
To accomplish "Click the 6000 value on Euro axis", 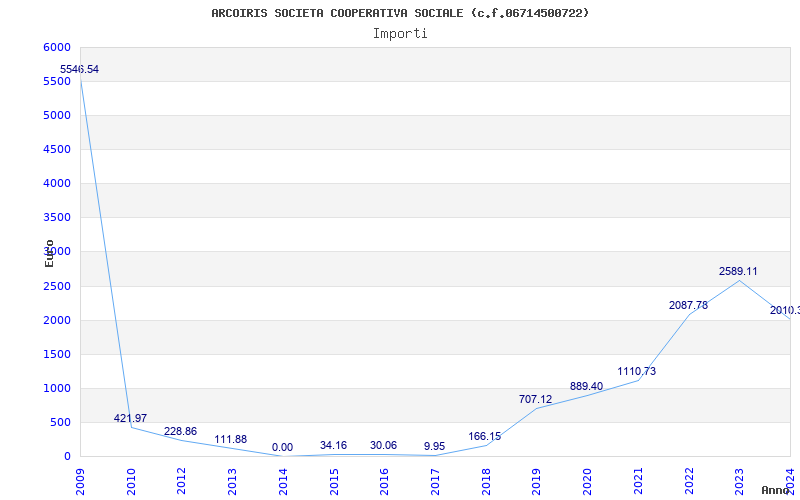I will tap(57, 47).
